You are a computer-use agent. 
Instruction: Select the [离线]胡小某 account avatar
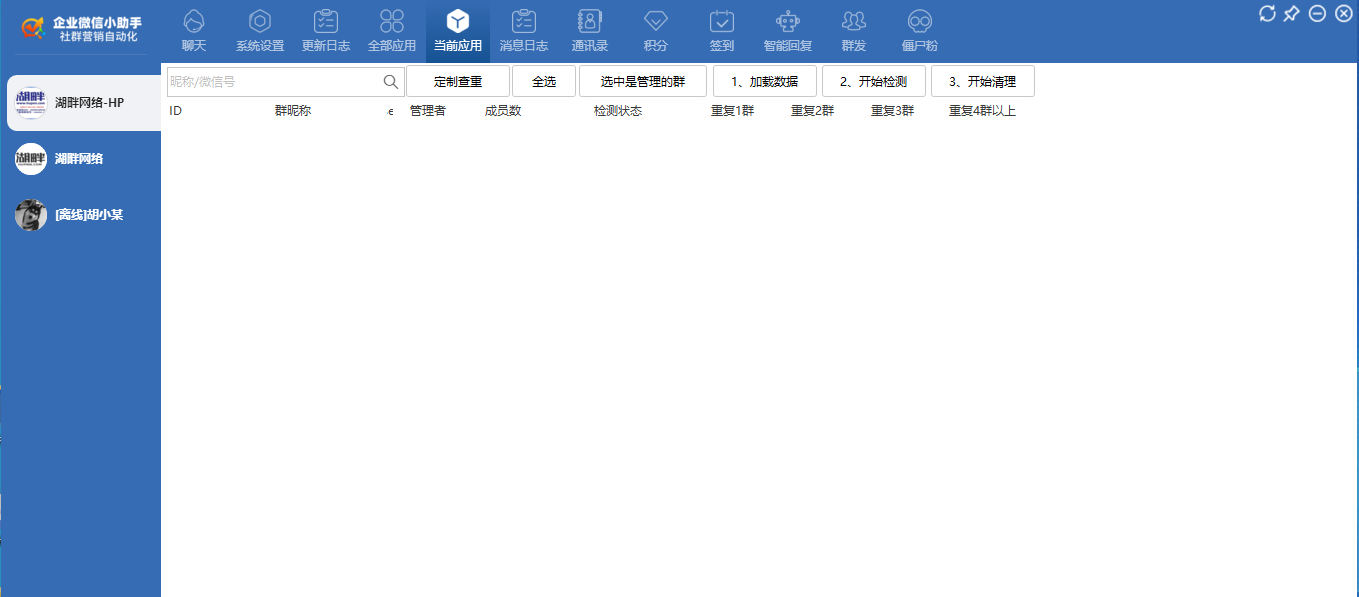[x=31, y=214]
